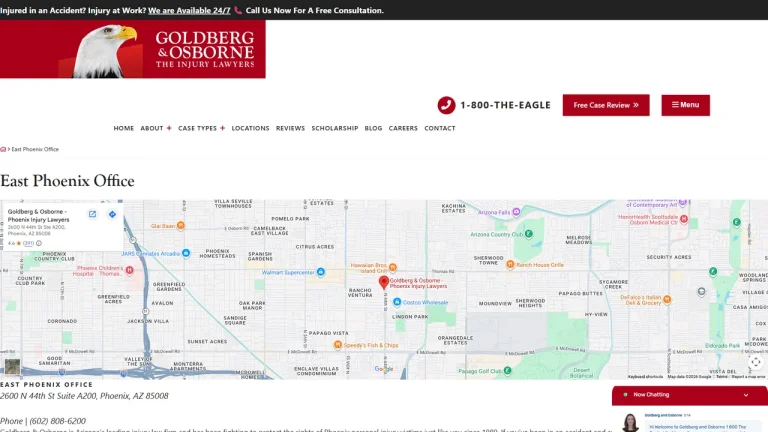Click the Arizona Falls map marker
768x432 pixels.
pos(516,212)
